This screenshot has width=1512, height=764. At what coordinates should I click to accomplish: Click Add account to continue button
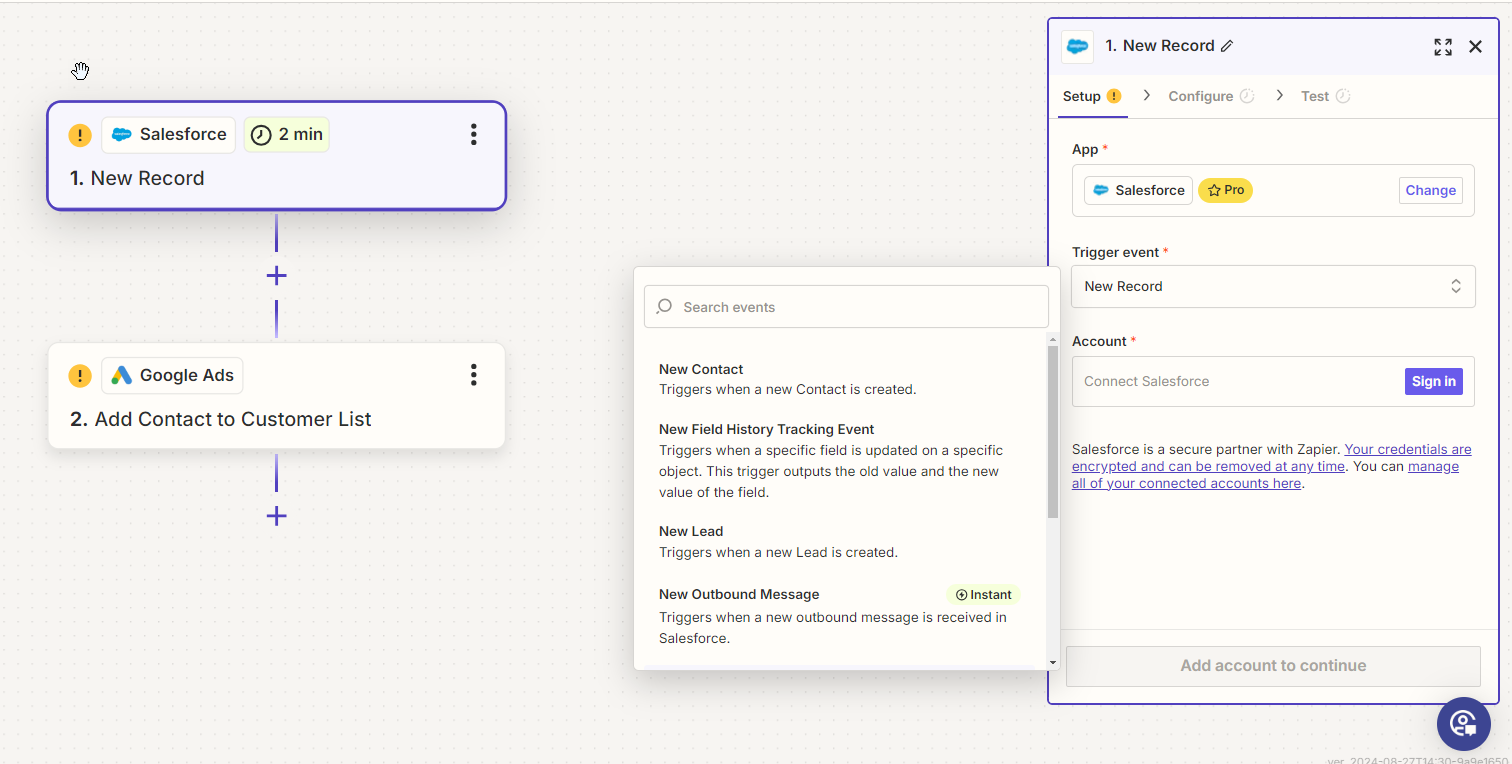click(x=1273, y=666)
